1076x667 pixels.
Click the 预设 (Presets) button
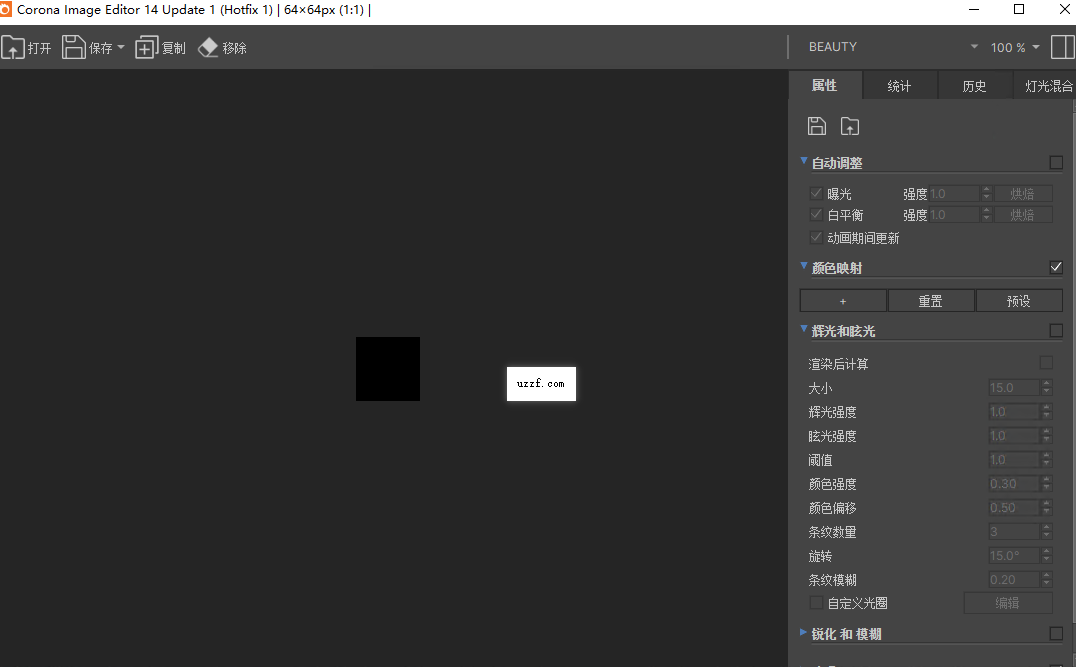[1019, 299]
